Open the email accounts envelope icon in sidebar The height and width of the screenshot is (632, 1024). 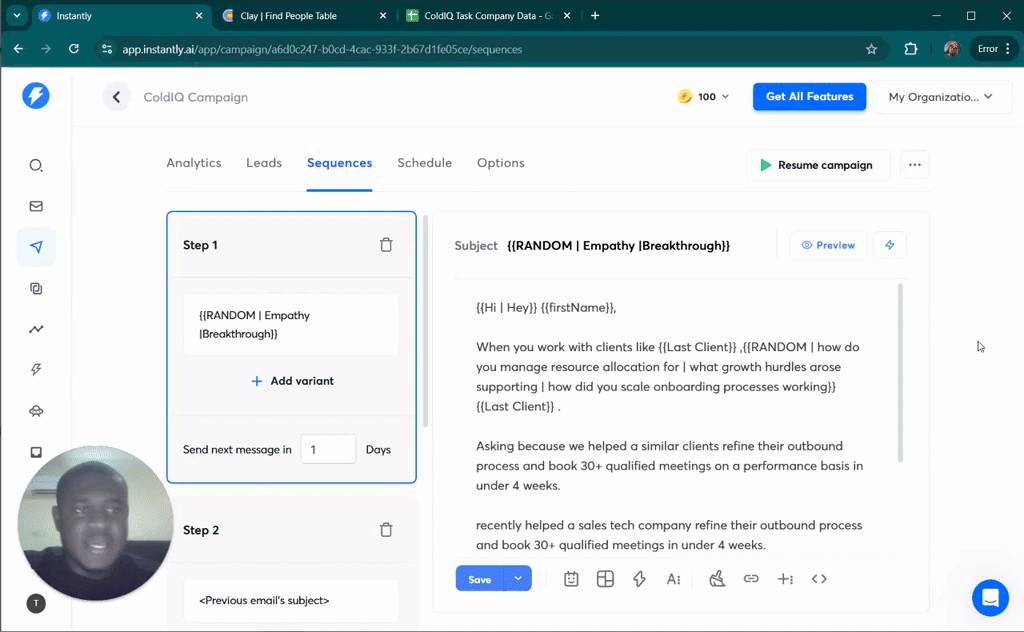tap(36, 207)
